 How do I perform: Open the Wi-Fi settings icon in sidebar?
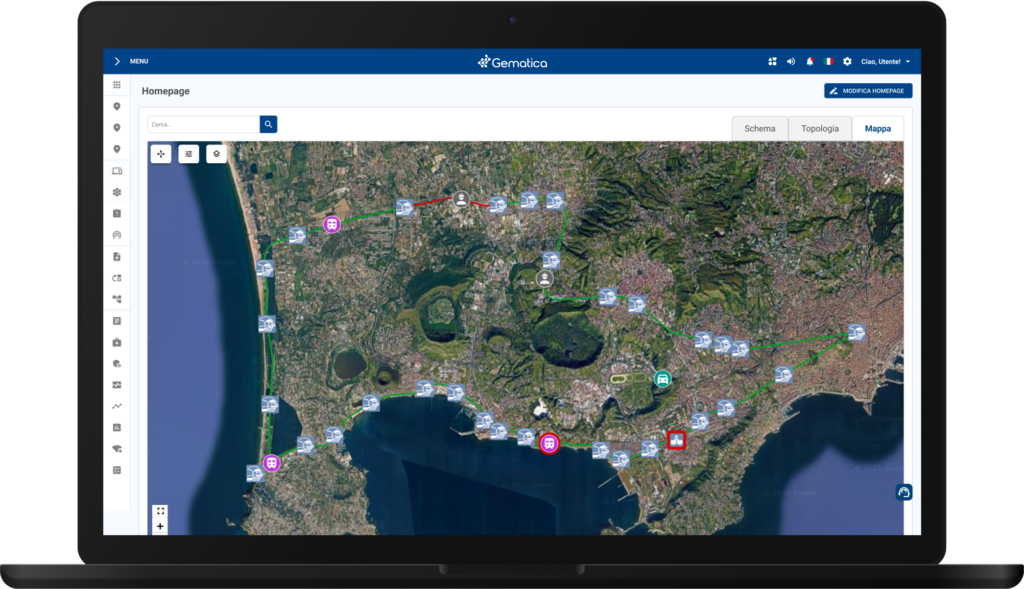(x=117, y=449)
